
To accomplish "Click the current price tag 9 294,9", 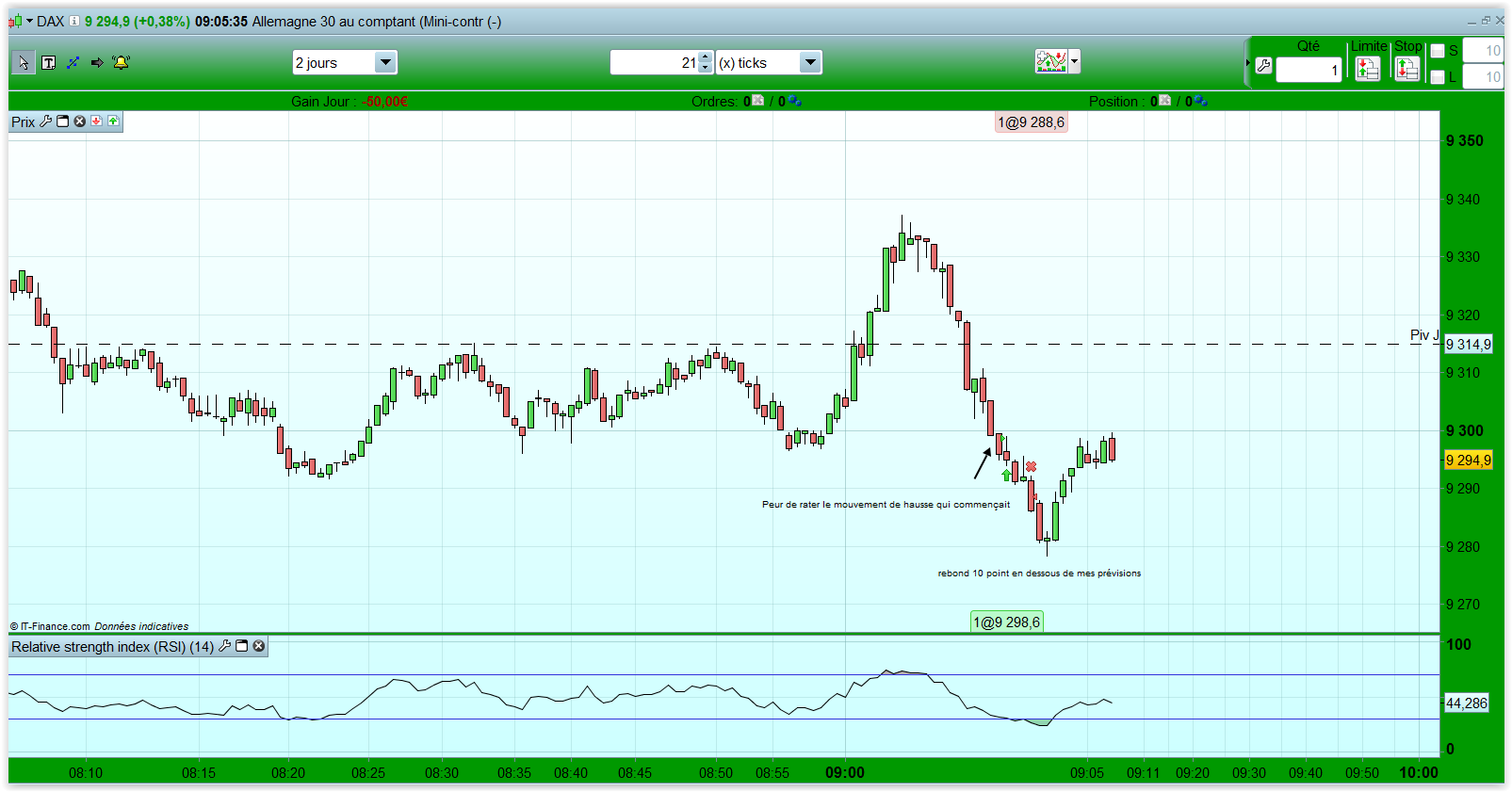I will click(1469, 461).
